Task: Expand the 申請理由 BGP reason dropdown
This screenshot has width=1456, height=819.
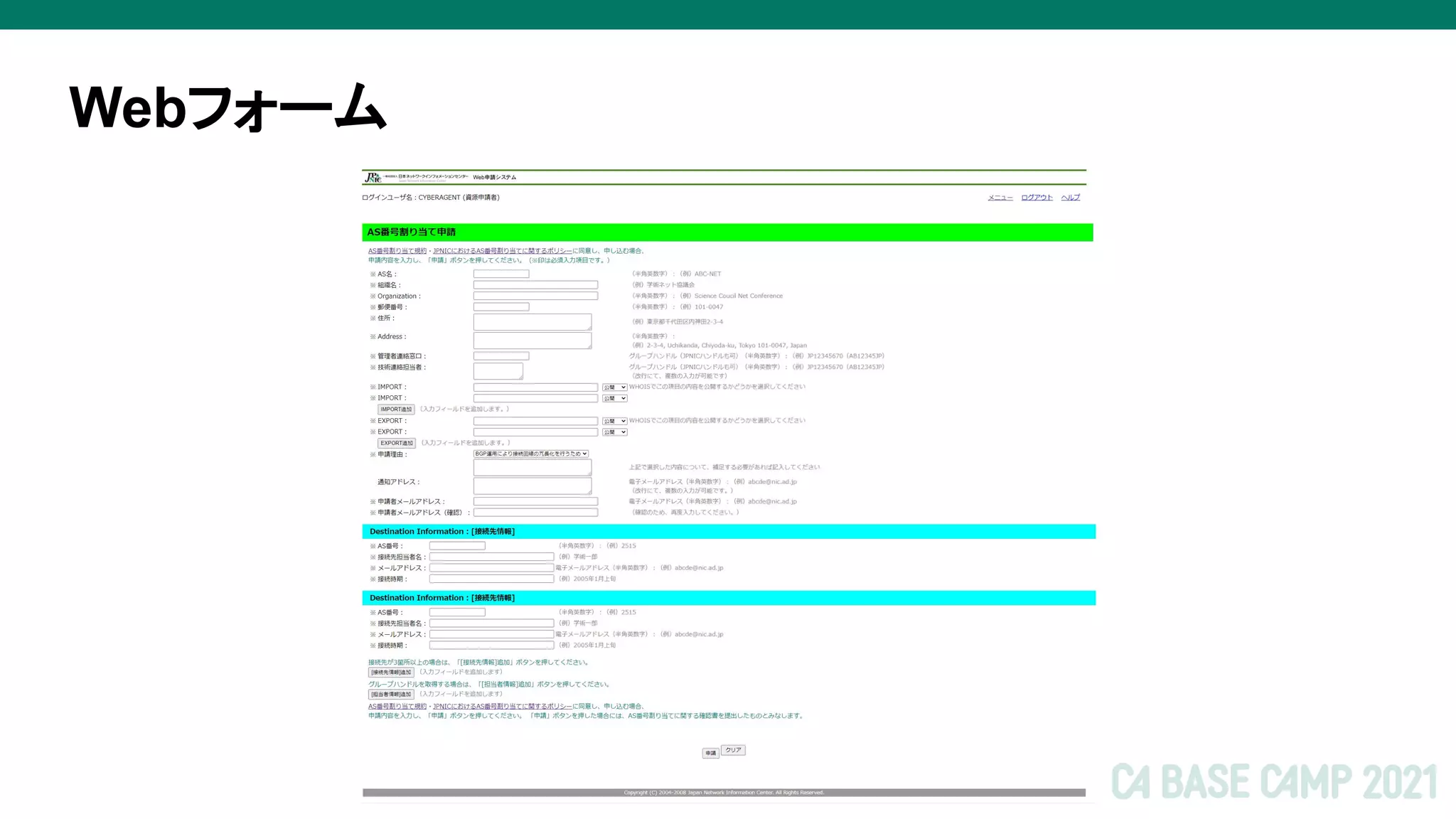Action: [531, 454]
